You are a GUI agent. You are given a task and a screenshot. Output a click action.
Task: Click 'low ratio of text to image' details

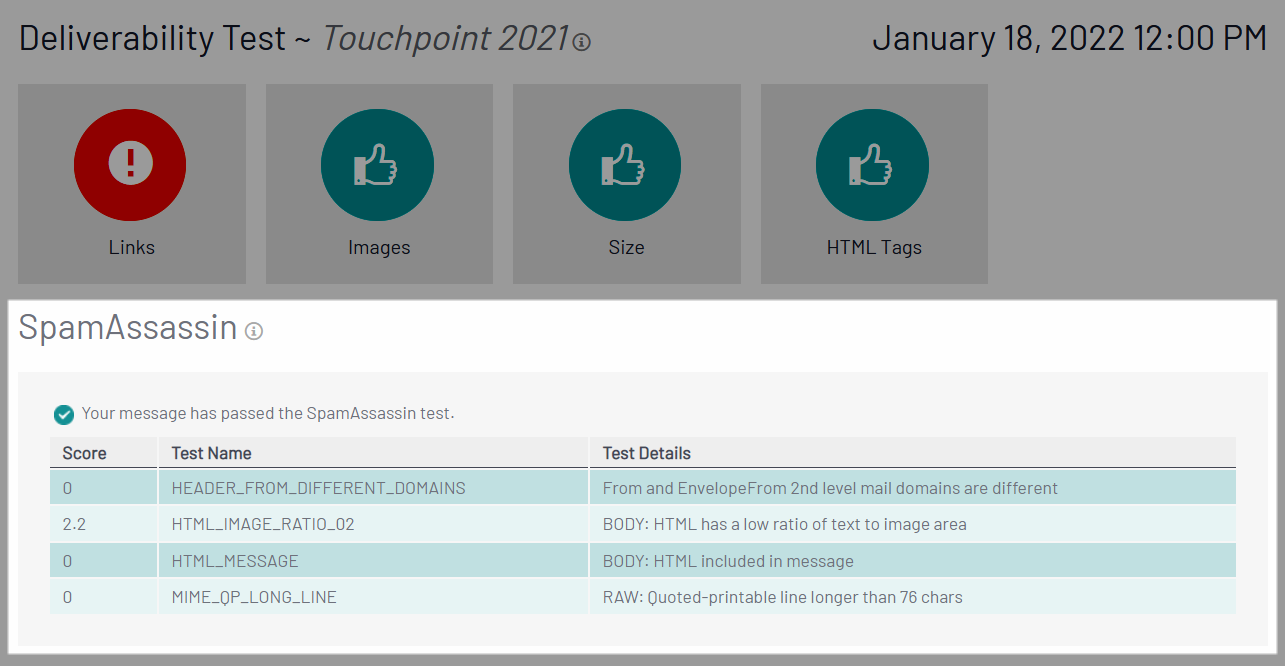784,524
